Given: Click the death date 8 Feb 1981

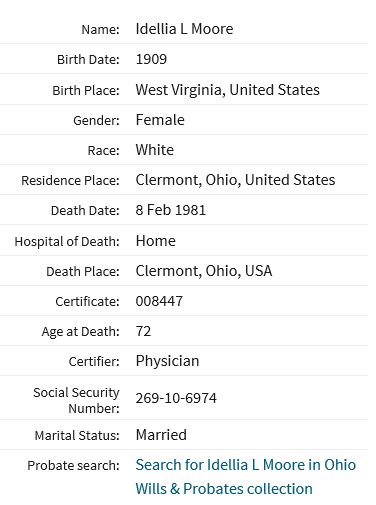Looking at the screenshot, I should [x=171, y=210].
